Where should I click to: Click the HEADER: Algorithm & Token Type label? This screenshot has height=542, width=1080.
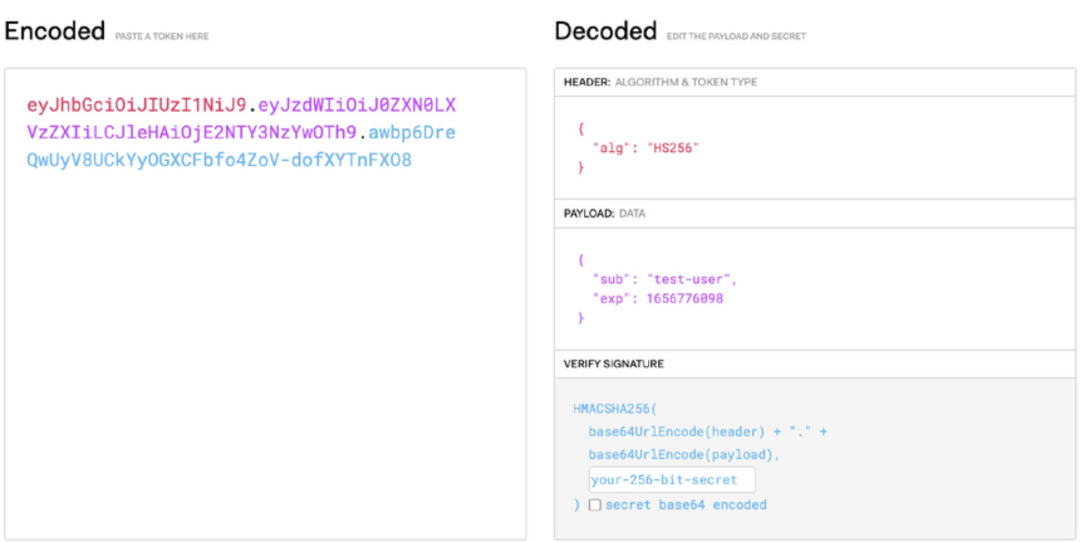pos(660,82)
